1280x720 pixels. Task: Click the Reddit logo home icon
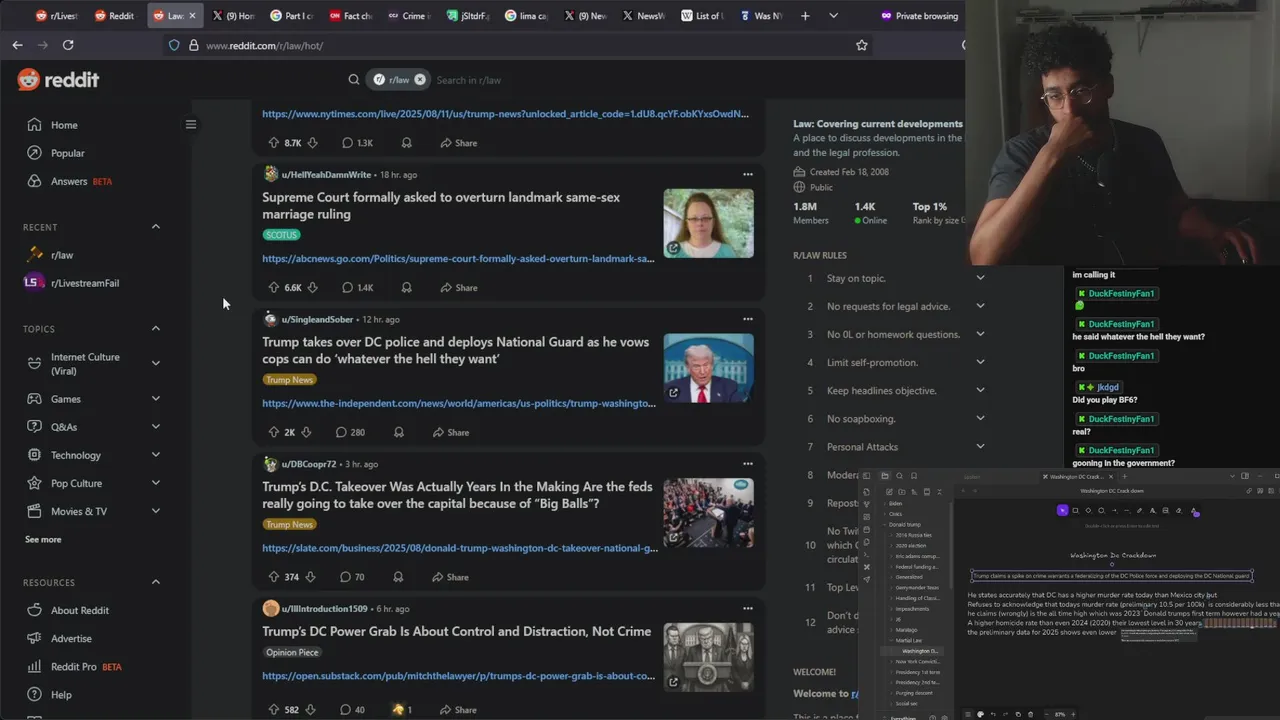(58, 80)
